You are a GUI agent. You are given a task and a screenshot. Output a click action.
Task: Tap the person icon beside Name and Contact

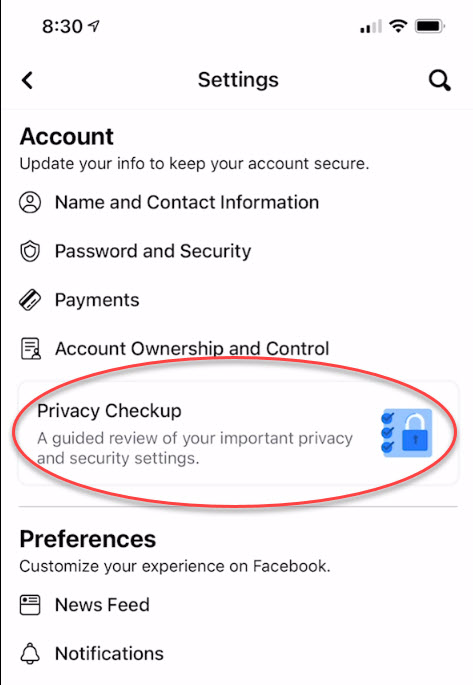[30, 203]
